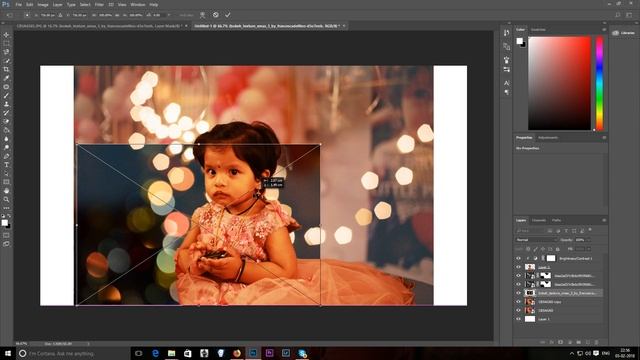The height and width of the screenshot is (360, 640).
Task: Select the History Brush tool
Action: coord(6,113)
